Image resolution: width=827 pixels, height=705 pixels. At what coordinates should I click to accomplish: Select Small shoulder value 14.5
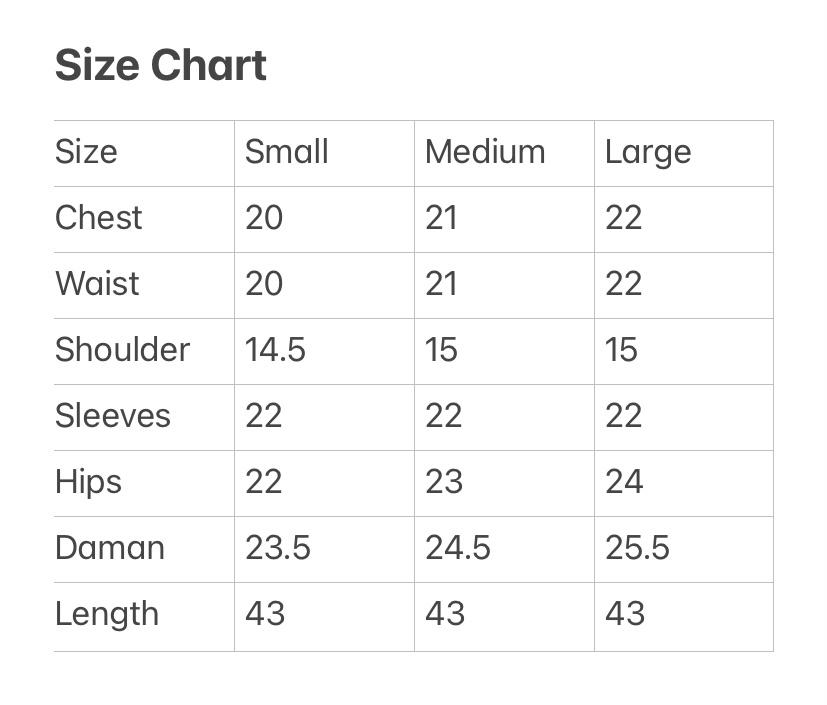tap(275, 350)
